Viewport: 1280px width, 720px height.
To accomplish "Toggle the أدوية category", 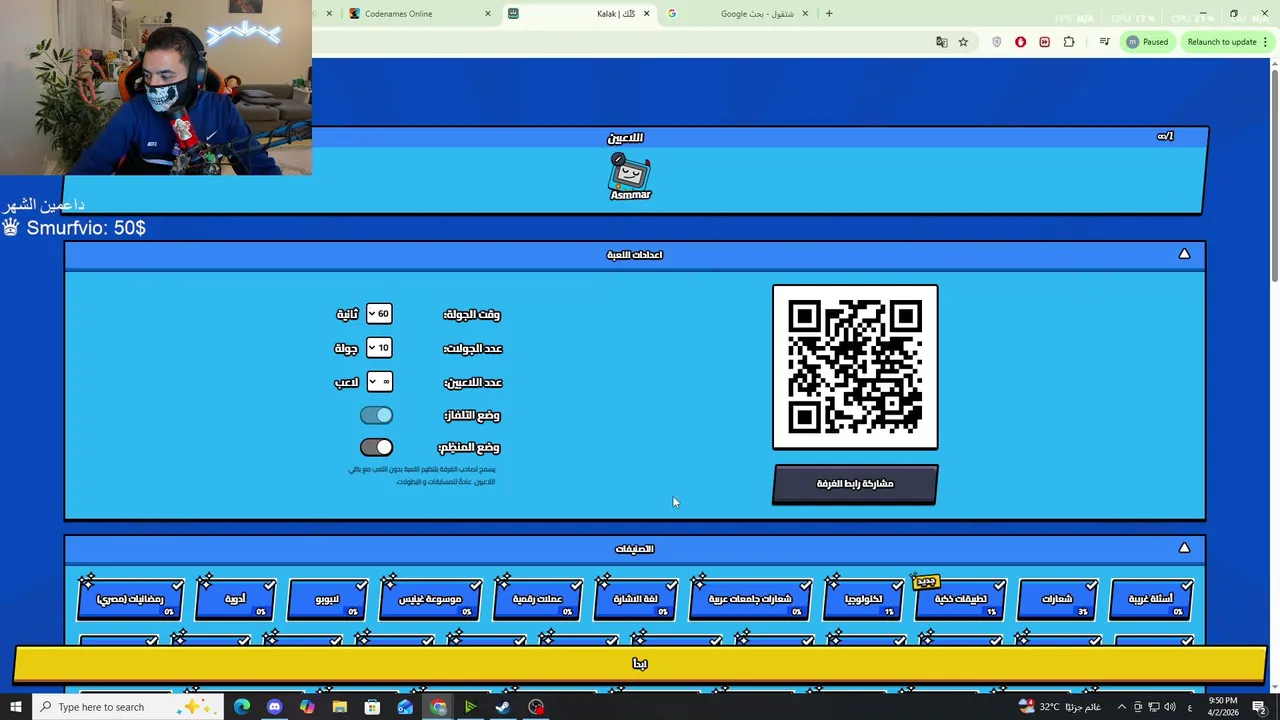I will click(235, 599).
